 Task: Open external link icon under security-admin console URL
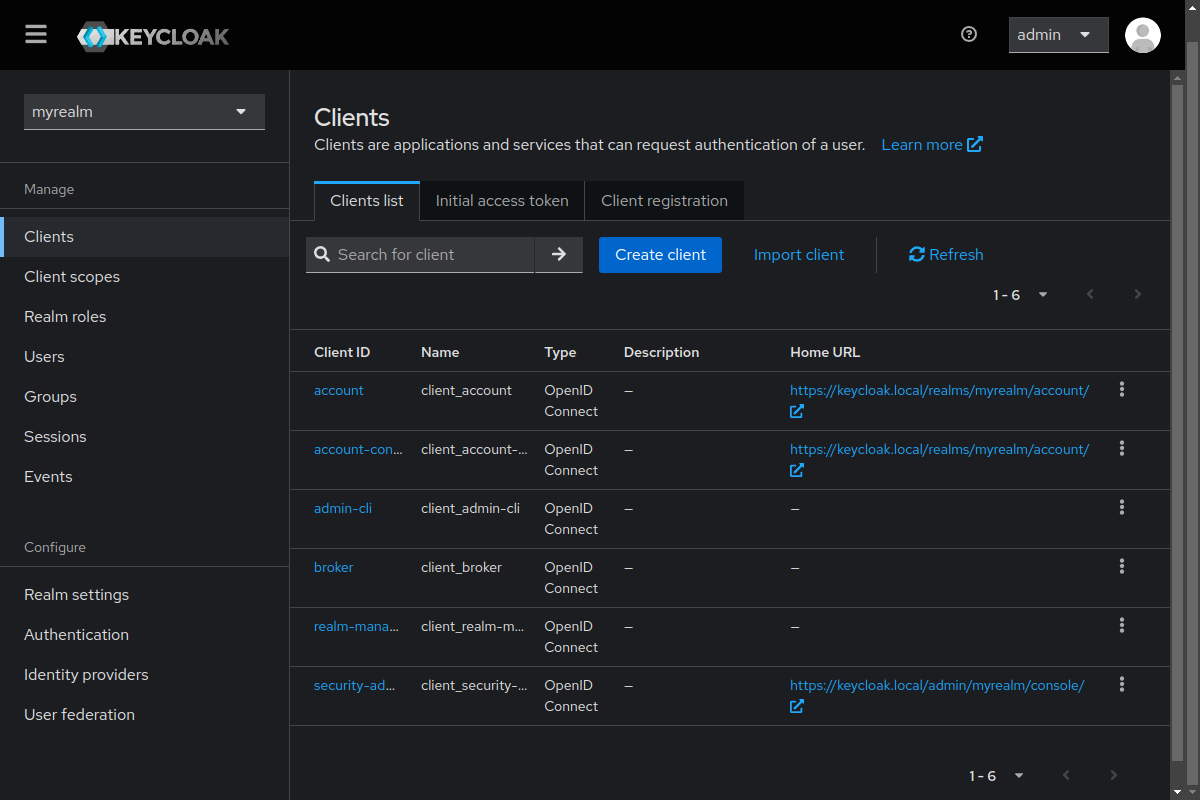[797, 707]
